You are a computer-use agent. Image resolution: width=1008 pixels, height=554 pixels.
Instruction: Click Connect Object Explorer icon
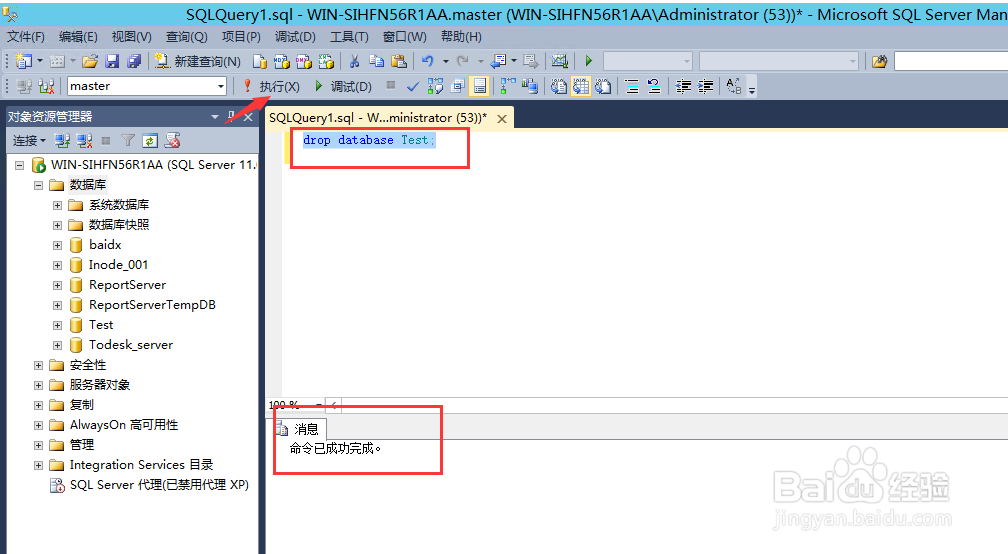(x=62, y=141)
